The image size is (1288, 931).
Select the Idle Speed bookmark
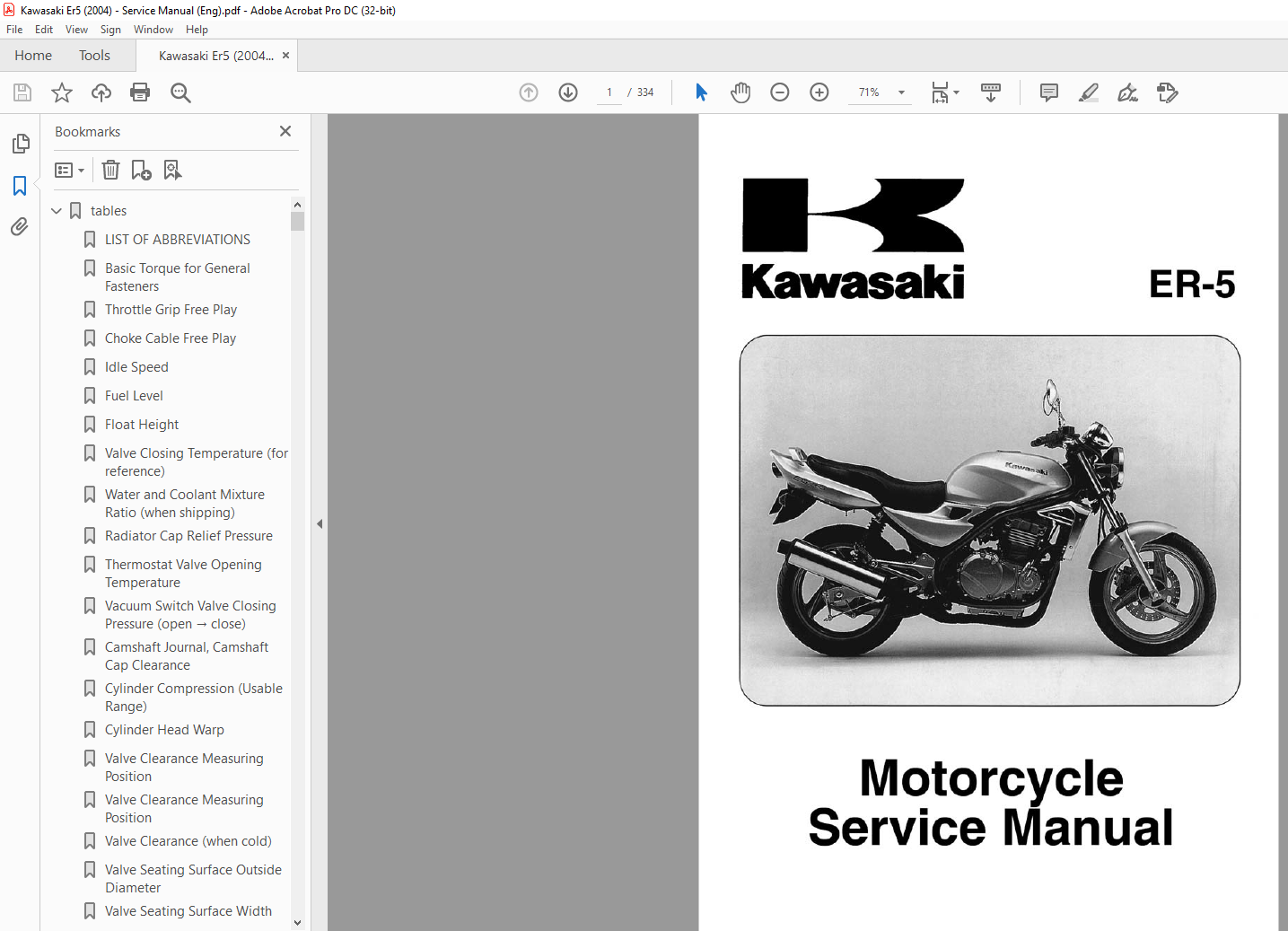point(136,367)
